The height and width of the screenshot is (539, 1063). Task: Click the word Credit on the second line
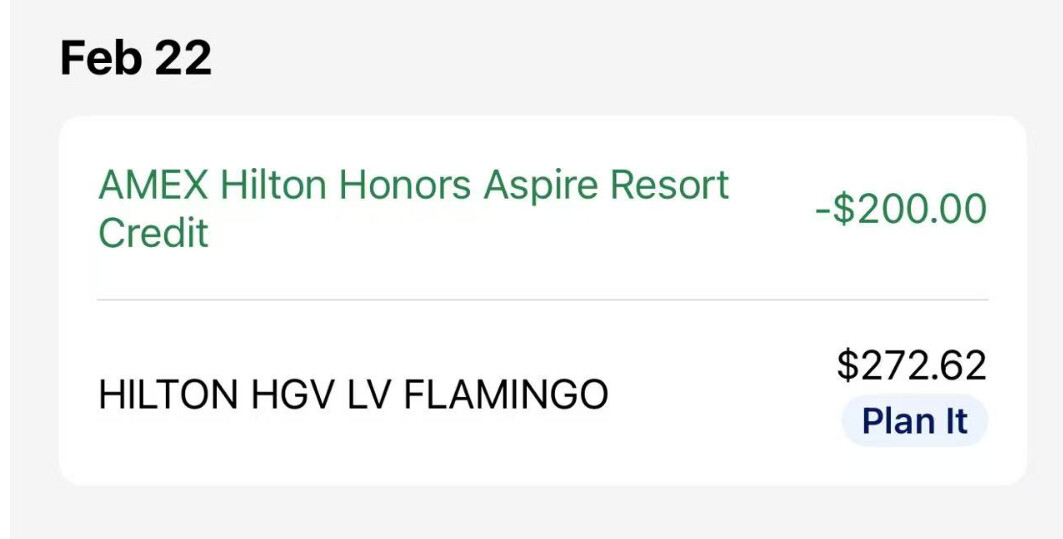coord(153,233)
